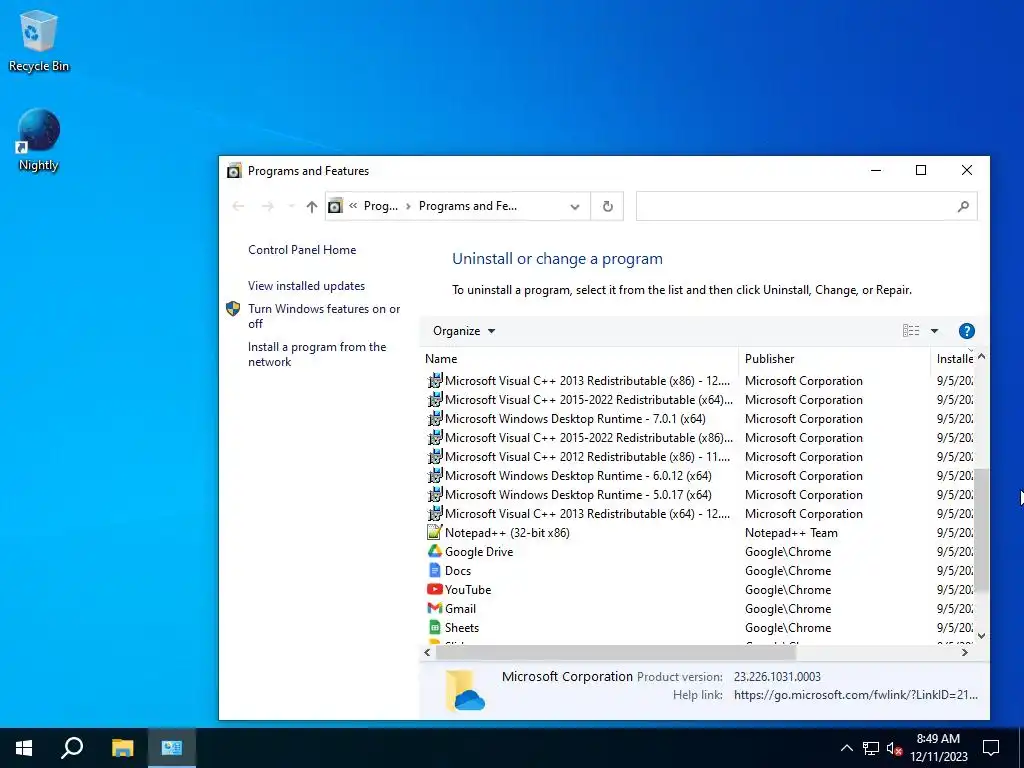1024x768 pixels.
Task: Click the Docs icon in the list
Action: (x=434, y=570)
